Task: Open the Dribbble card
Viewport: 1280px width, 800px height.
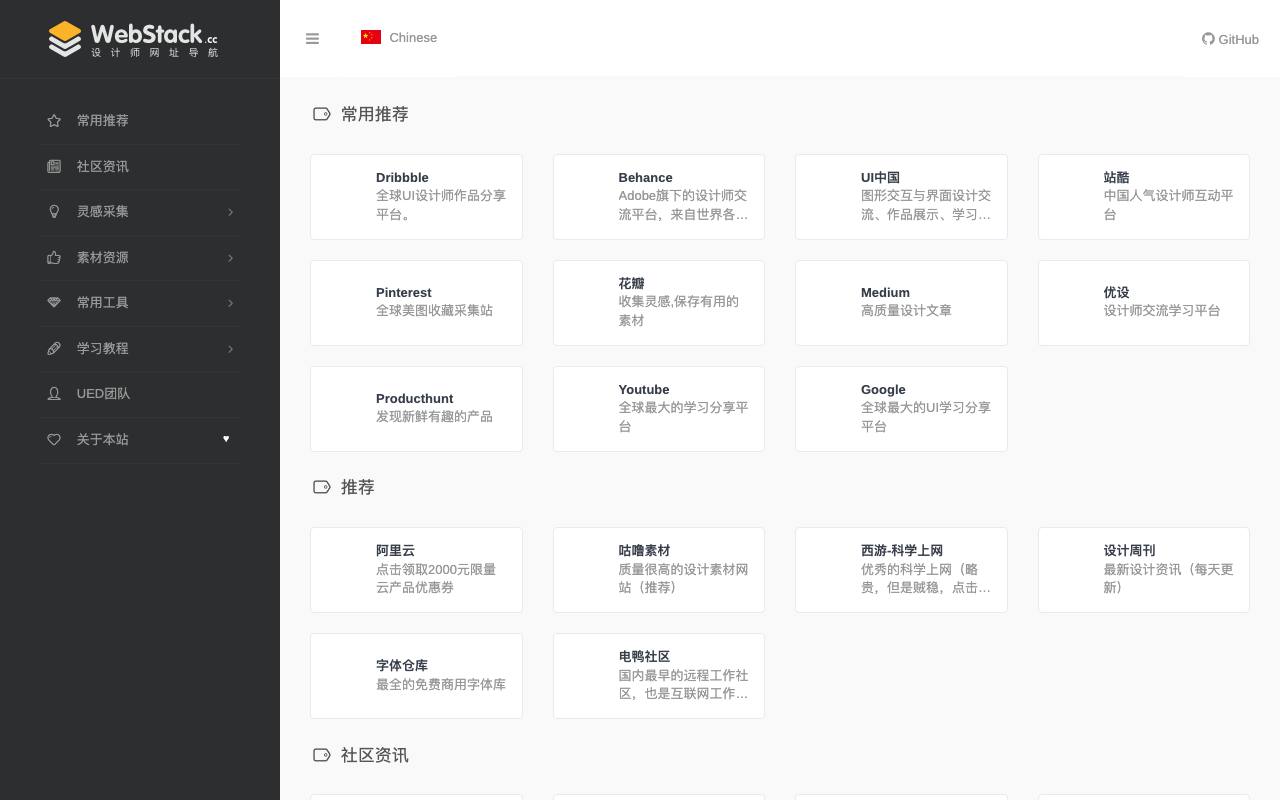Action: (416, 197)
